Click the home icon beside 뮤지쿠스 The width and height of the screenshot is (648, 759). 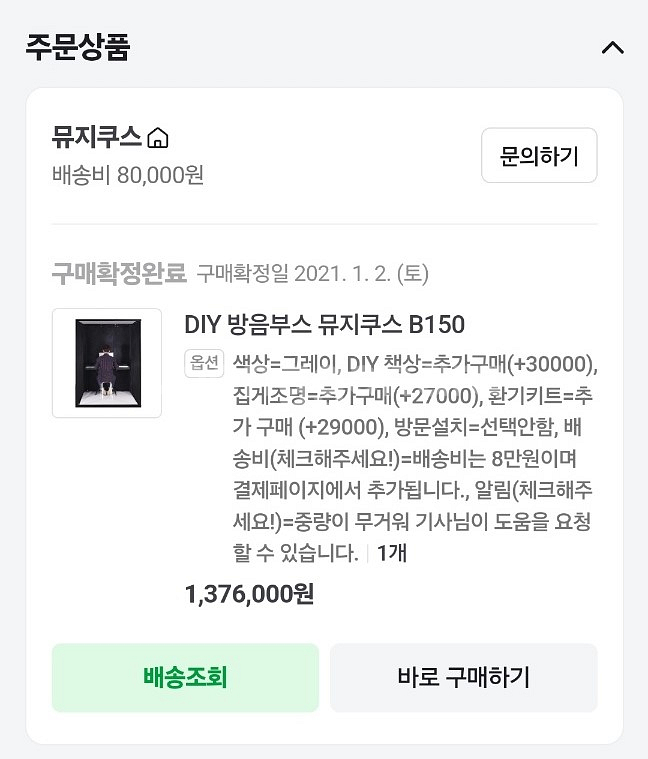(157, 137)
